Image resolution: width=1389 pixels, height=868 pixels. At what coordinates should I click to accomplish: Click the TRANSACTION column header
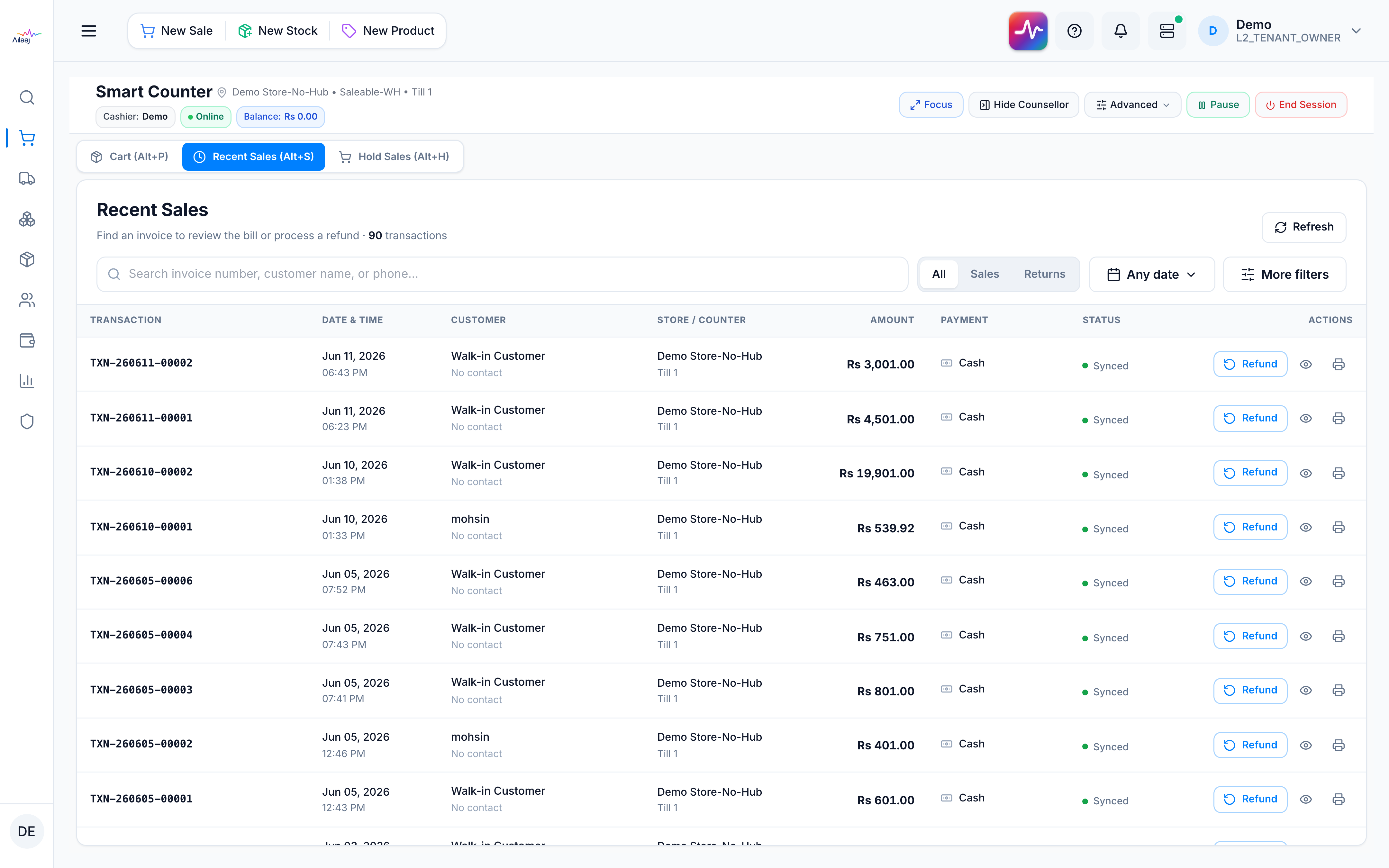pyautogui.click(x=126, y=320)
